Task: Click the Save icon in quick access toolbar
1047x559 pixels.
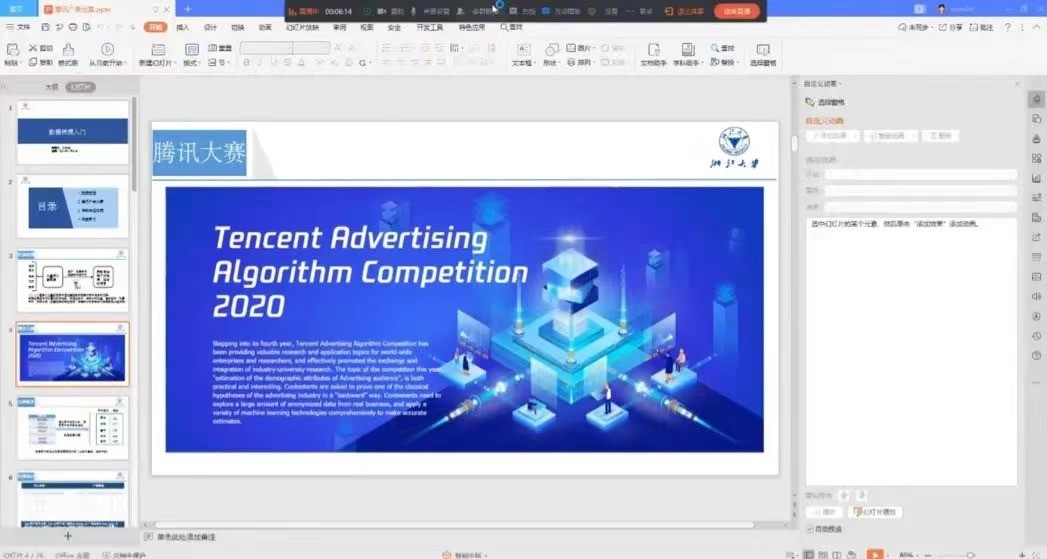Action: [45, 27]
